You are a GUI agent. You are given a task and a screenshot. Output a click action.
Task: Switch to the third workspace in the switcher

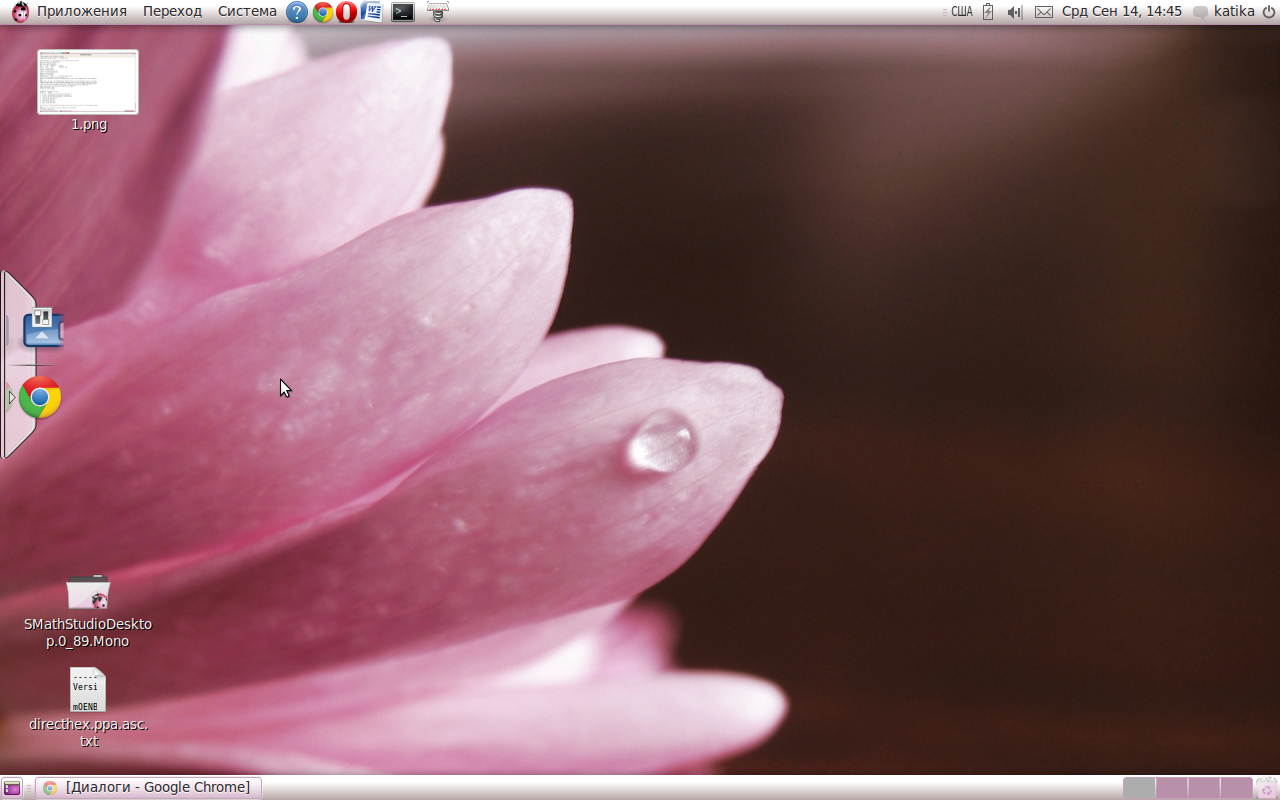[1204, 788]
